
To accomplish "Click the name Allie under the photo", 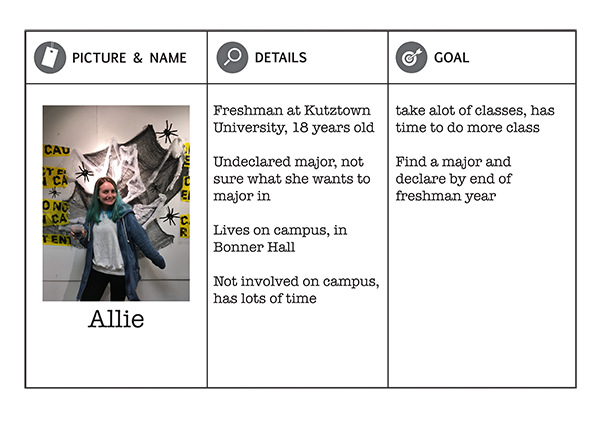I will click(x=116, y=318).
